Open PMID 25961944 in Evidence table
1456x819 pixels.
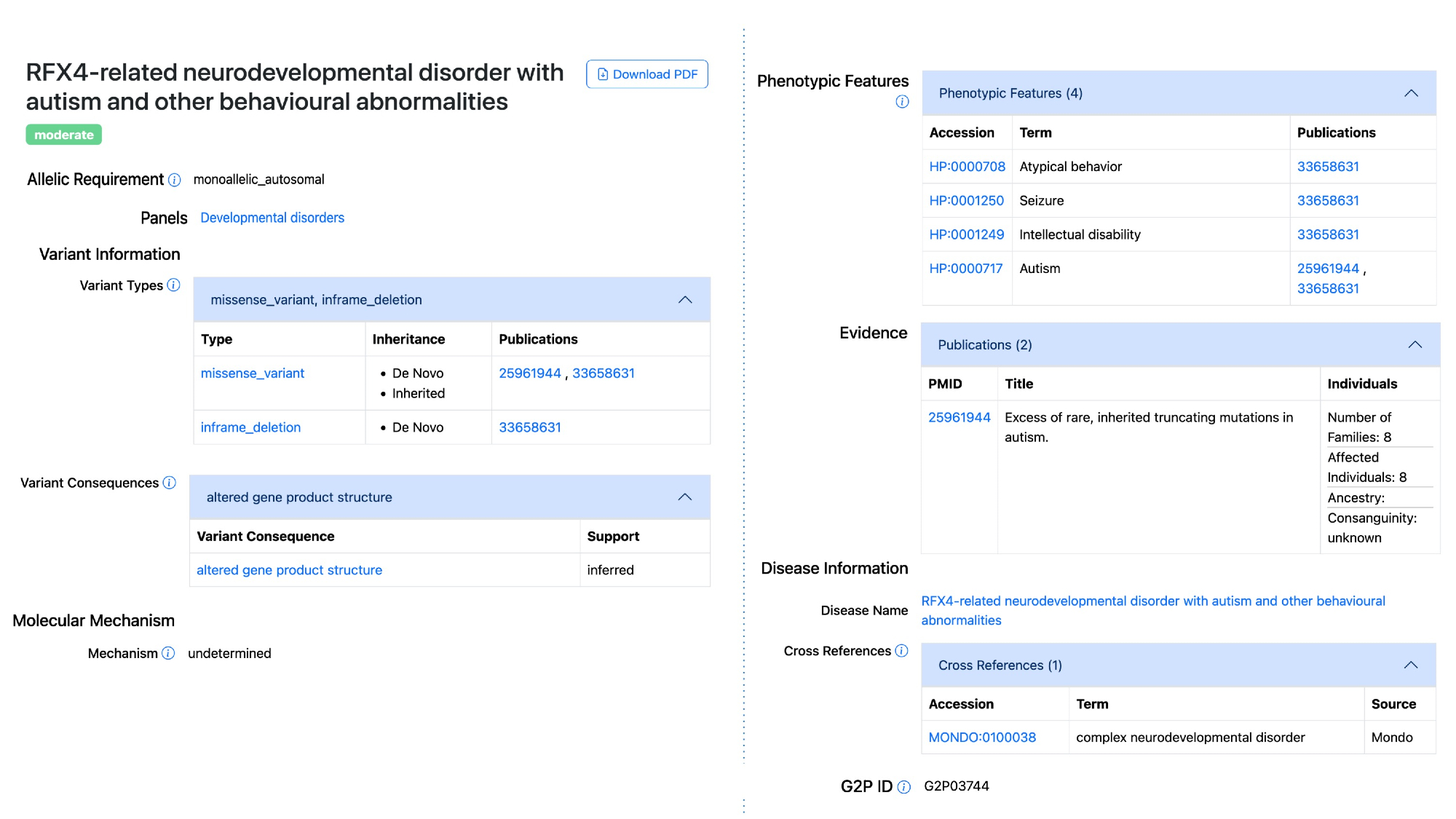pyautogui.click(x=959, y=417)
